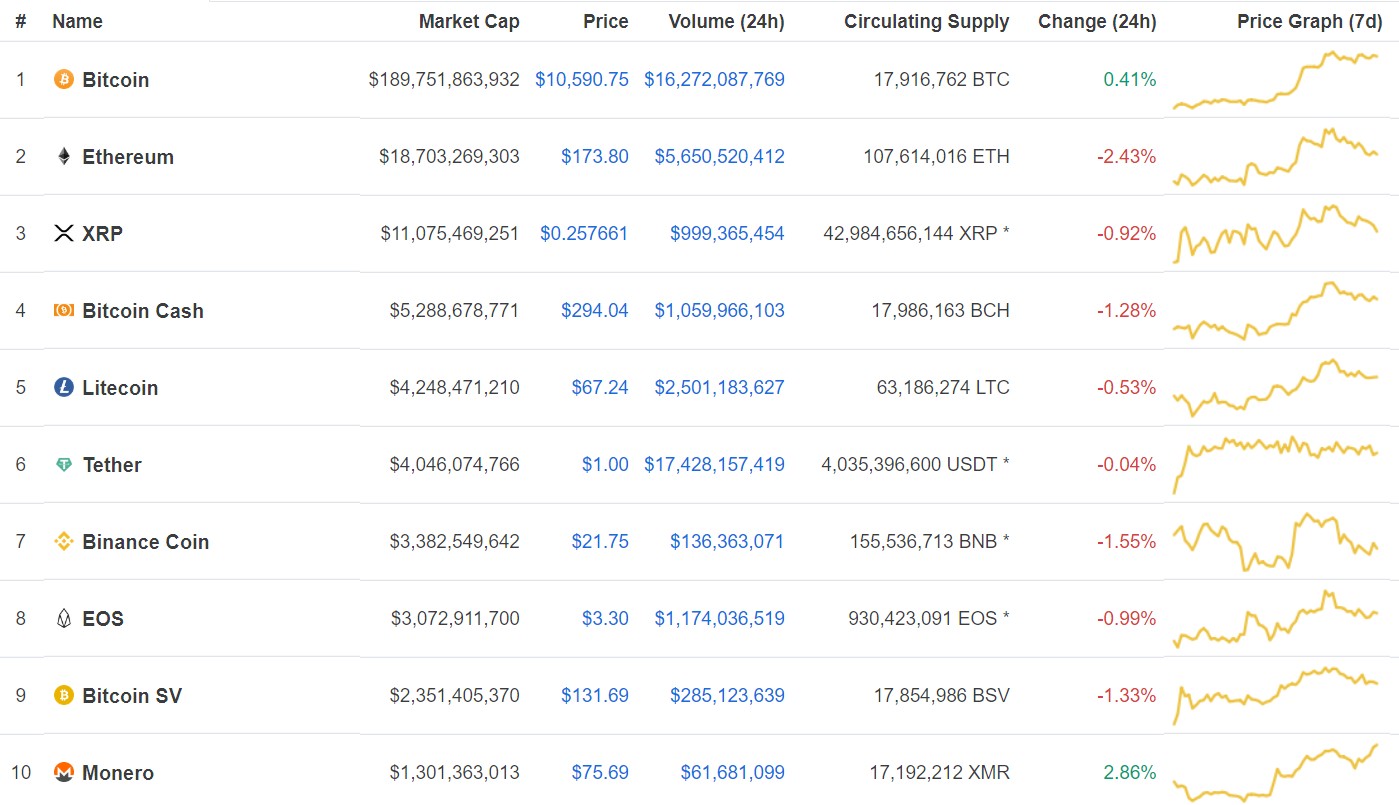1399x805 pixels.
Task: Sort by Volume (24h) column header
Action: 726,21
